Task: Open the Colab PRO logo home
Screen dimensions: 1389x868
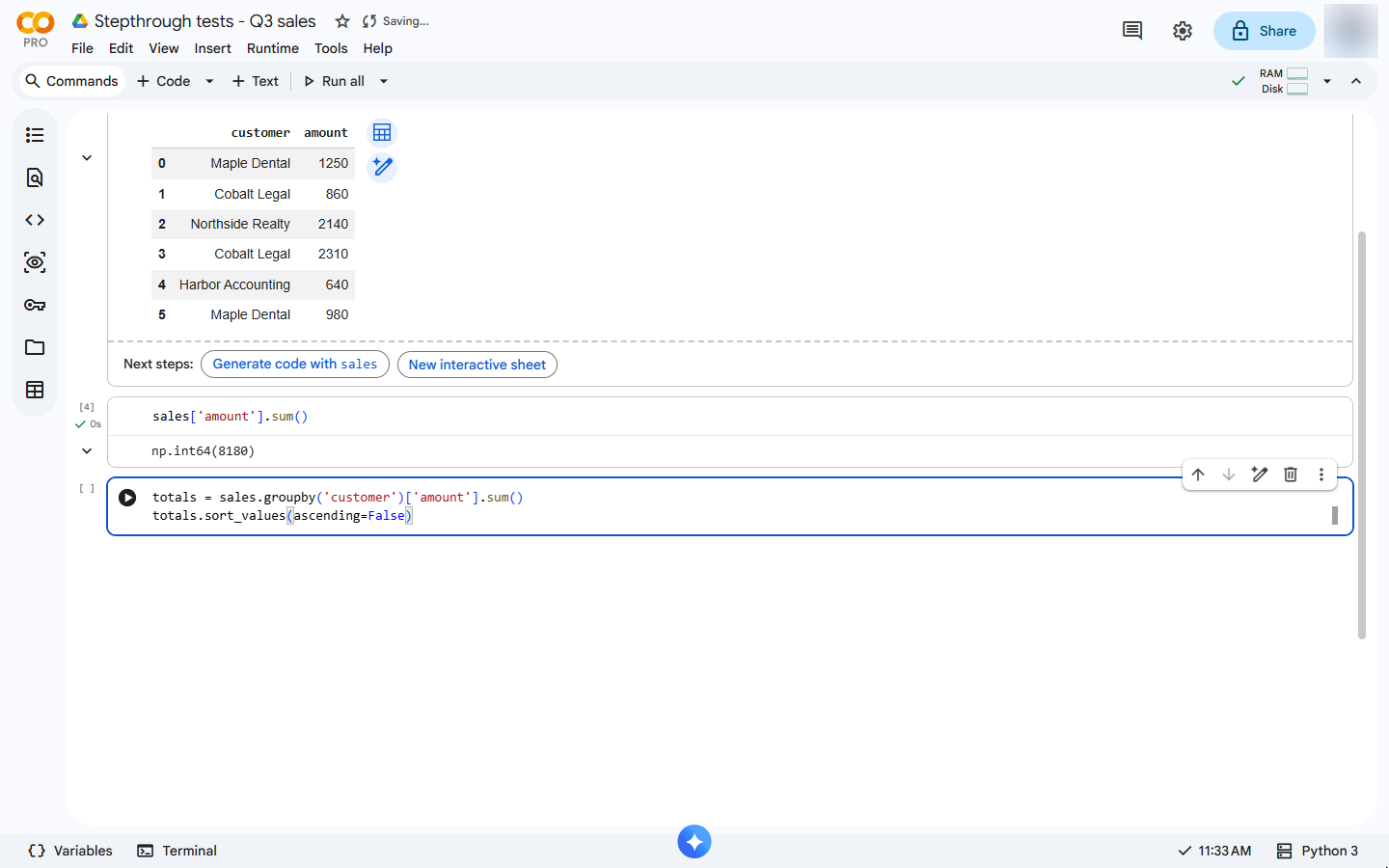Action: [36, 30]
